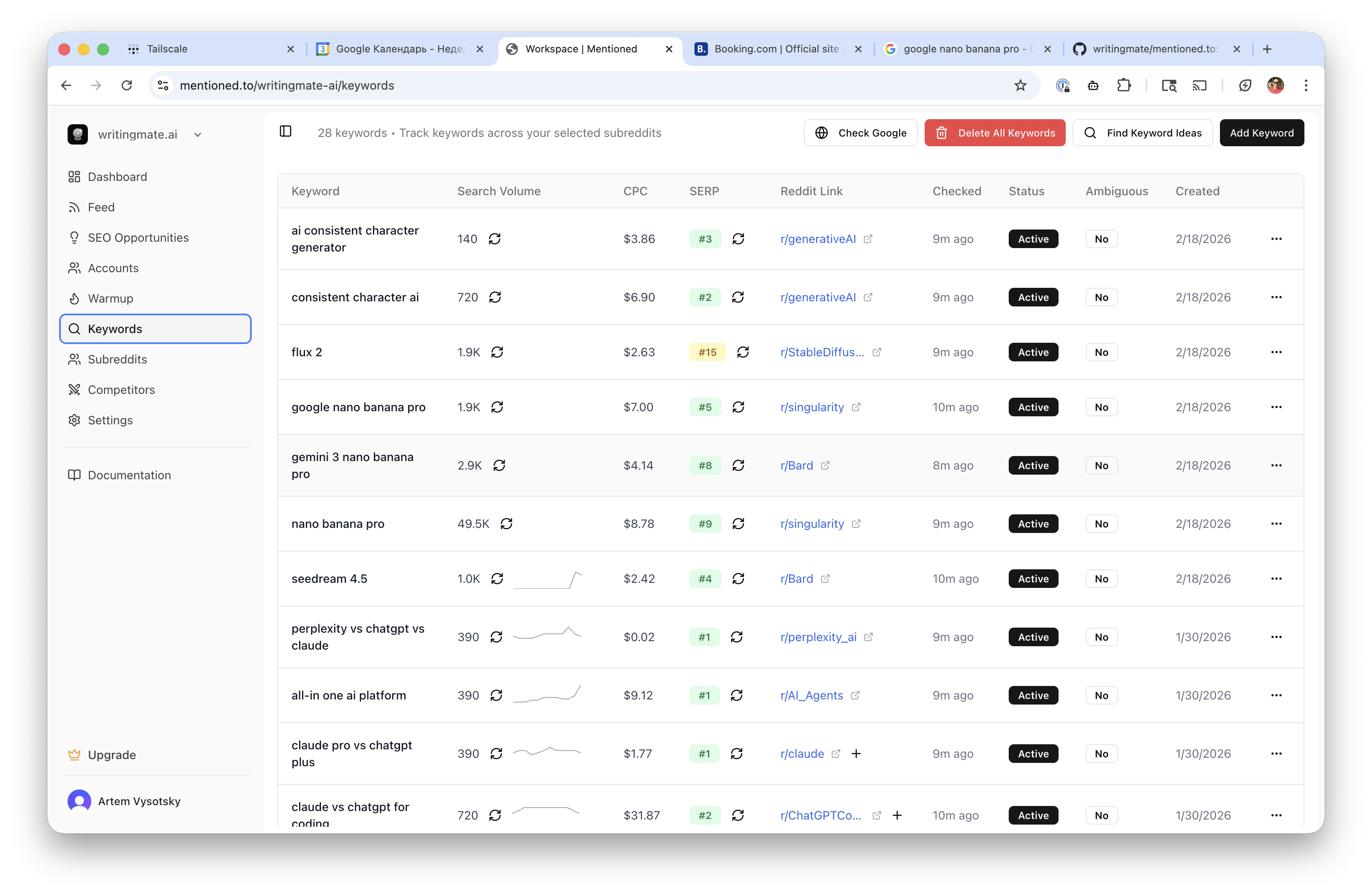The image size is (1372, 896).
Task: Close the Google Календарь browser tab
Action: tap(479, 49)
